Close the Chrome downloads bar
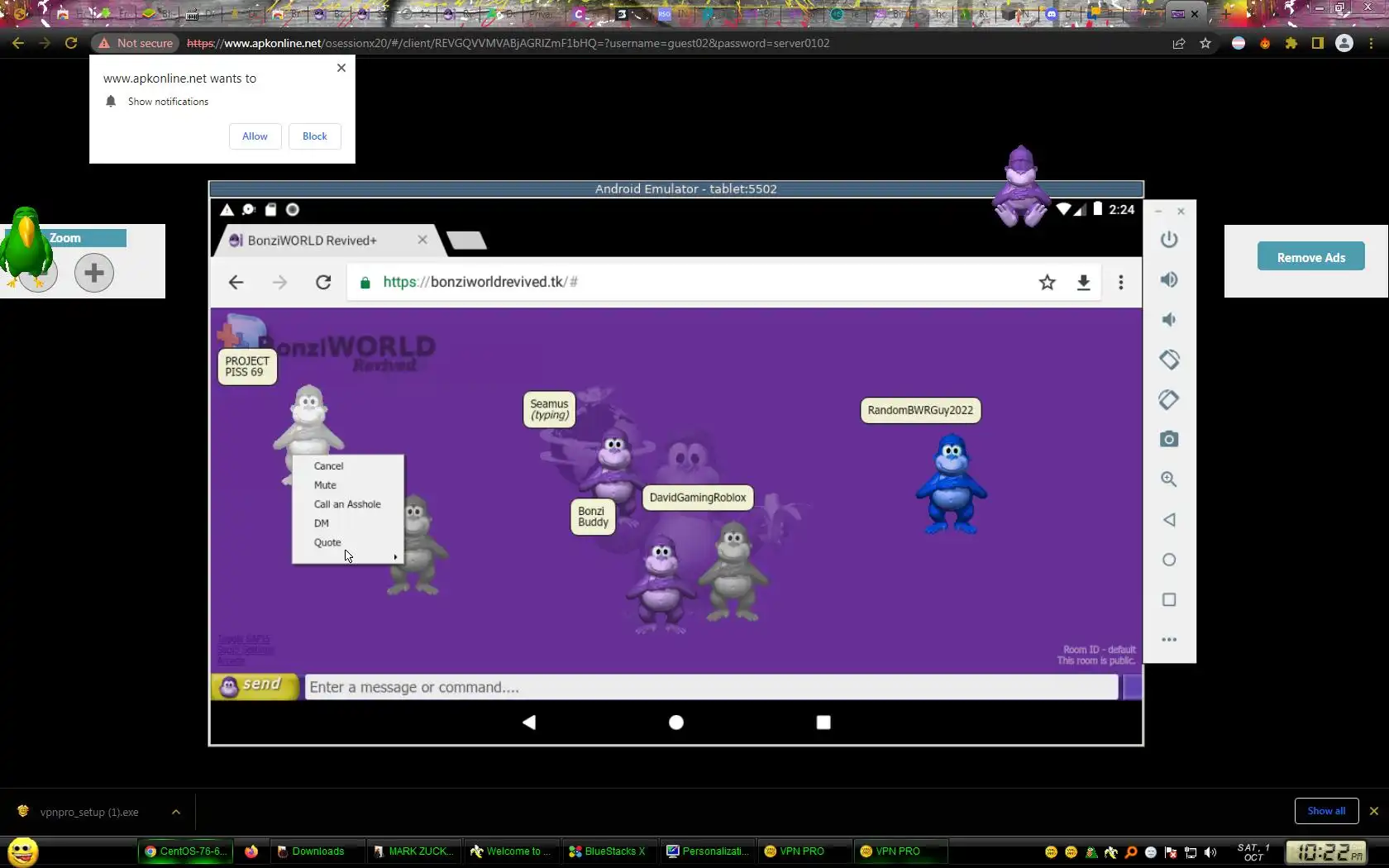The height and width of the screenshot is (868, 1389). point(1374,811)
